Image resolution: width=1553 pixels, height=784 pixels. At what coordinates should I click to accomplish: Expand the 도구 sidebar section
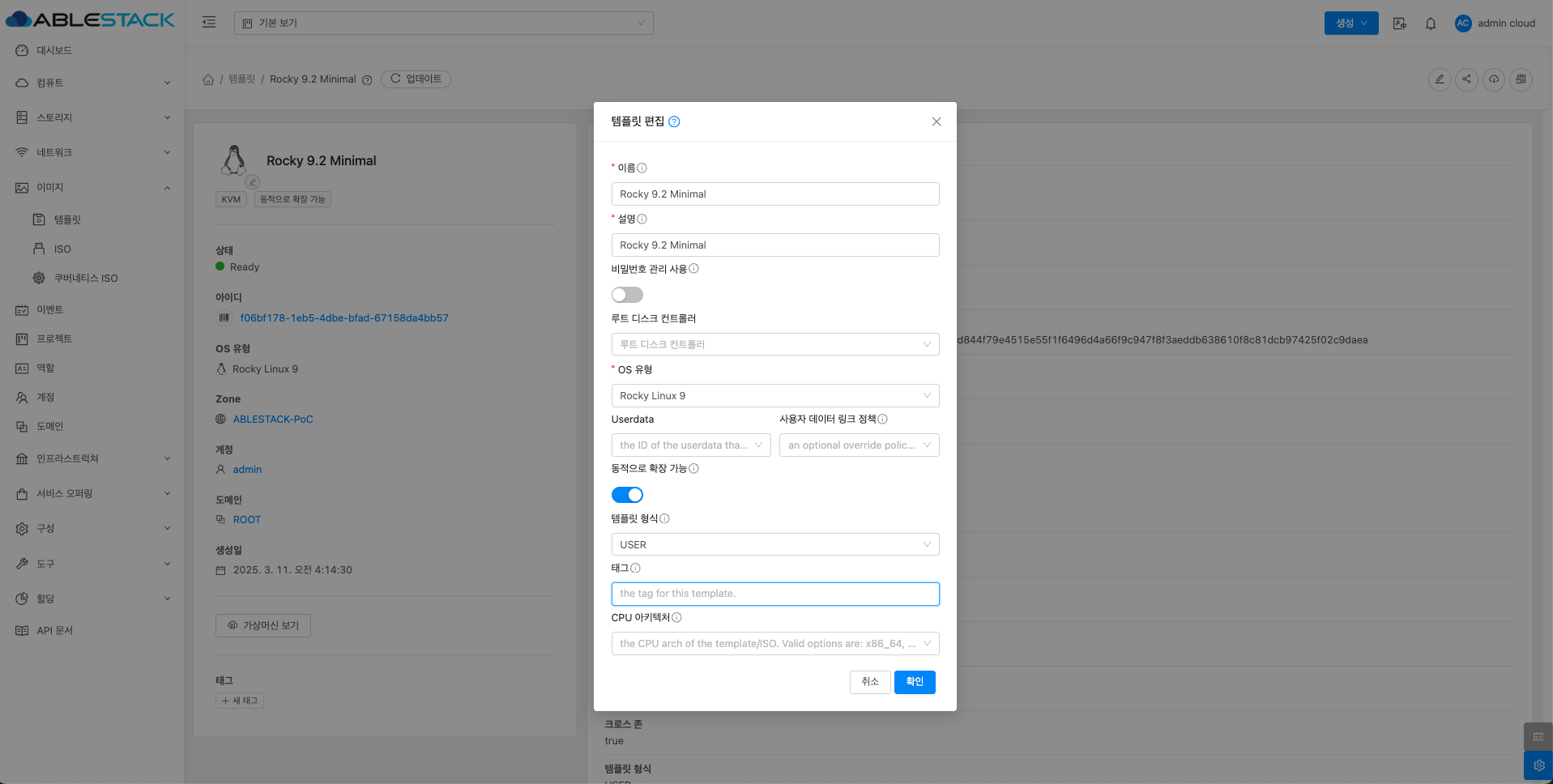92,563
